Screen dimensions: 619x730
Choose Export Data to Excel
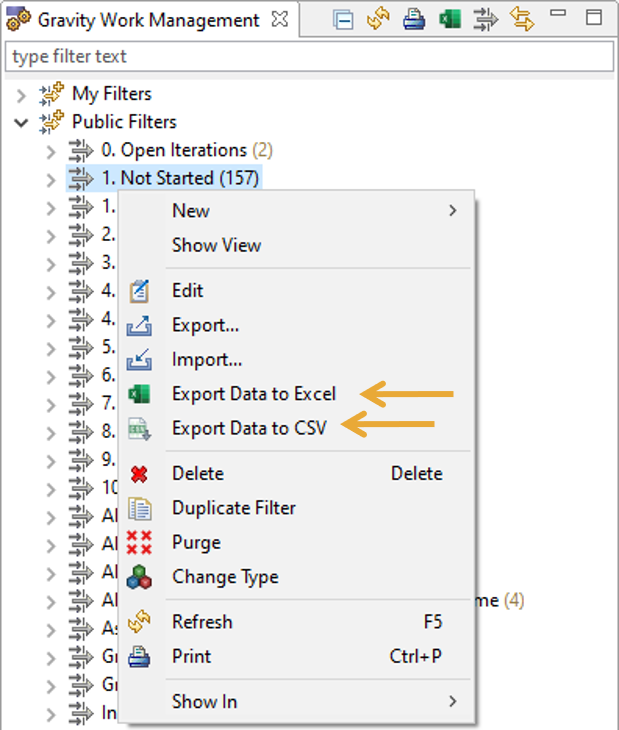click(x=253, y=394)
